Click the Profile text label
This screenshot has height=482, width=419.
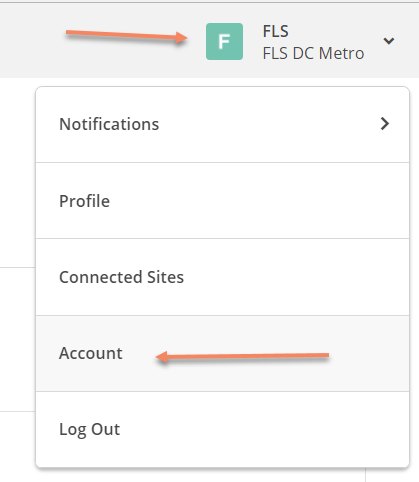pyautogui.click(x=84, y=201)
